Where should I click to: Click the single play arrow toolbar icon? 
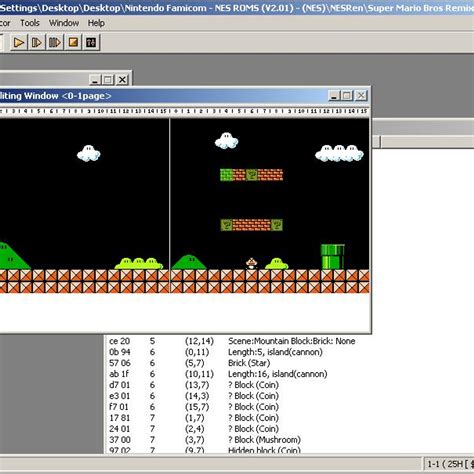click(19, 43)
